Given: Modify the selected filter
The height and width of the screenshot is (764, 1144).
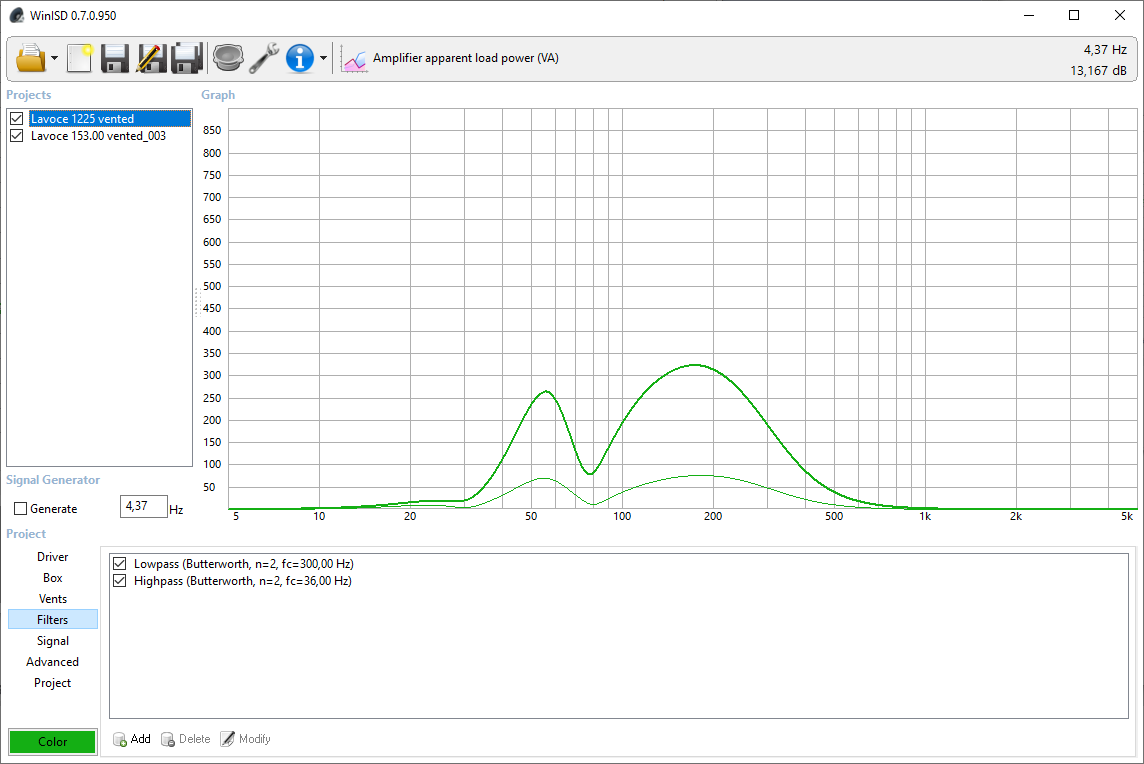Looking at the screenshot, I should [246, 739].
